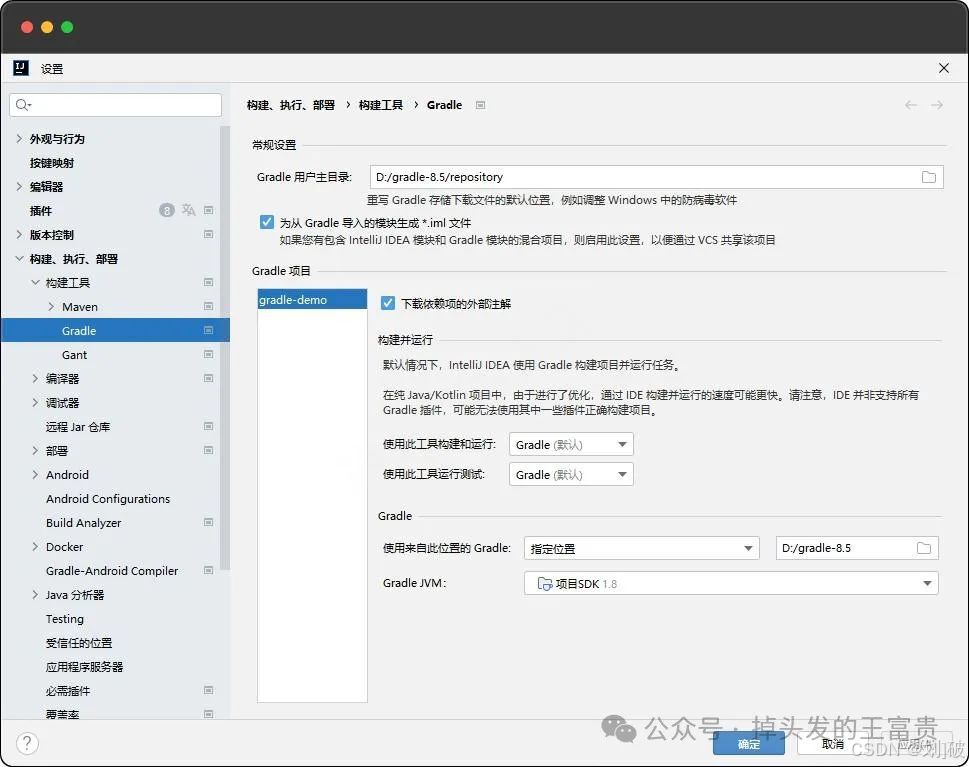Expand 版本控制 tree node
Viewport: 969px width, 767px height.
pos(19,235)
